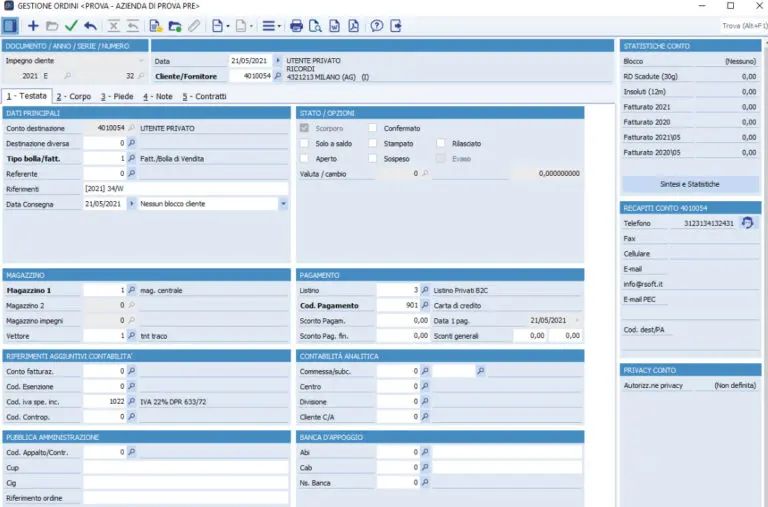The image size is (768, 507).
Task: Switch to the Corpo tab
Action: [x=73, y=97]
